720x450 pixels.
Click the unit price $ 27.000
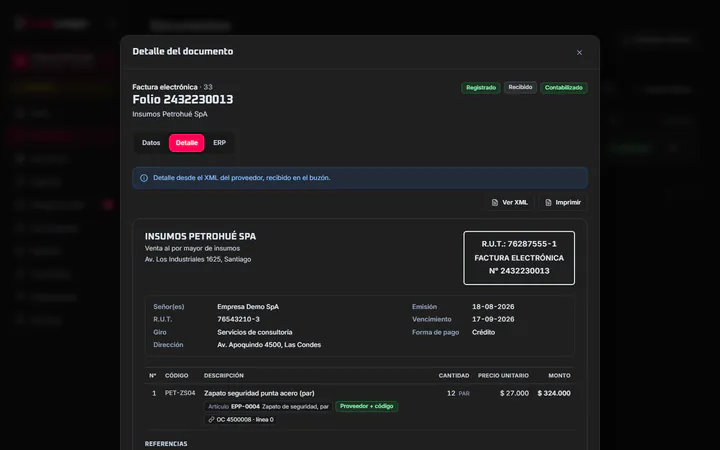(x=514, y=393)
